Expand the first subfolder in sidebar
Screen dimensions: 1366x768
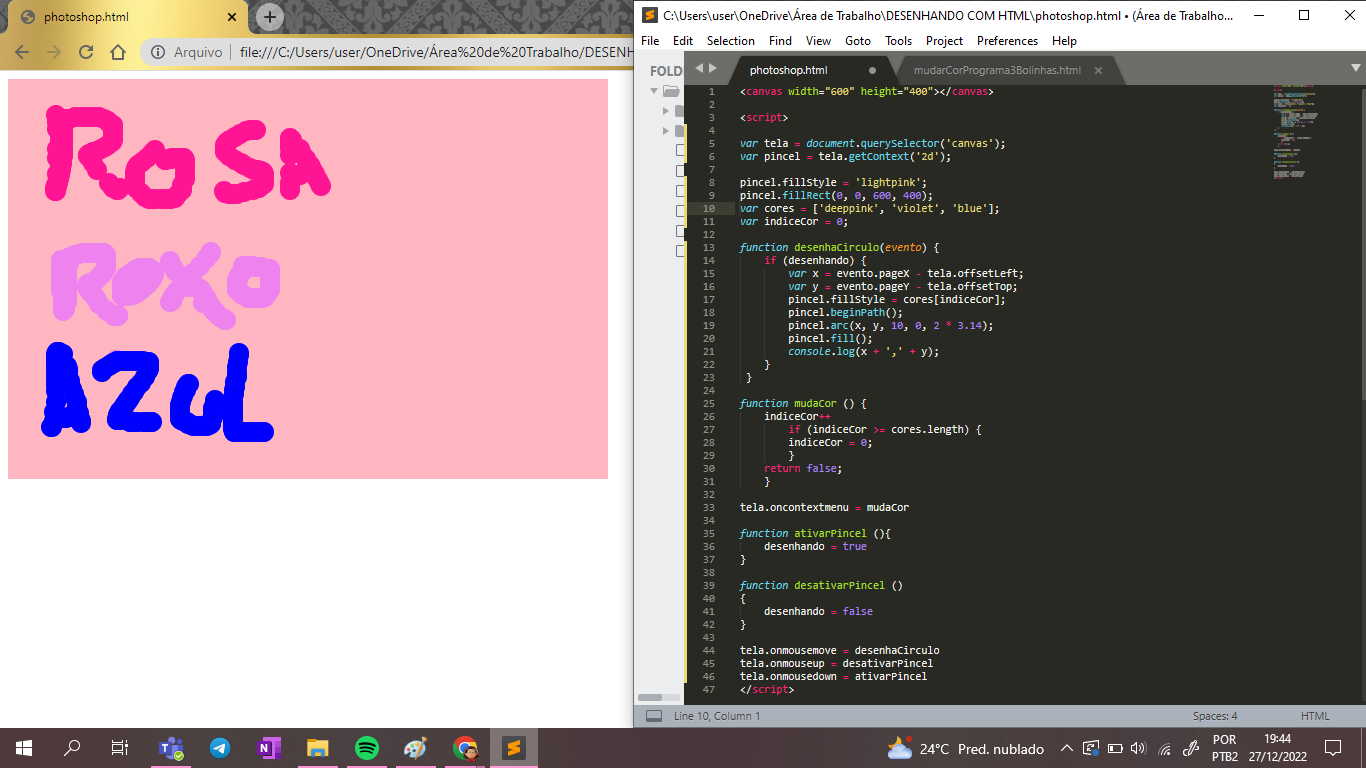coord(666,110)
